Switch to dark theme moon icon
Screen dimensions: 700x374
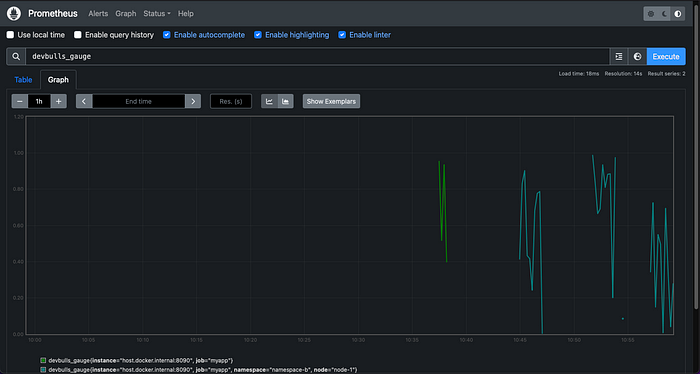[664, 14]
